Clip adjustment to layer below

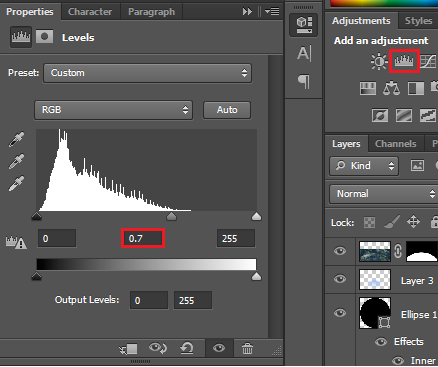click(128, 349)
